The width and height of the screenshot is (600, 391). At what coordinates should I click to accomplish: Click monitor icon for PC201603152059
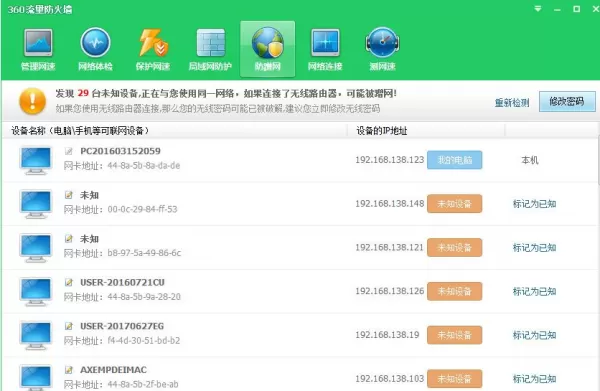pos(36,160)
